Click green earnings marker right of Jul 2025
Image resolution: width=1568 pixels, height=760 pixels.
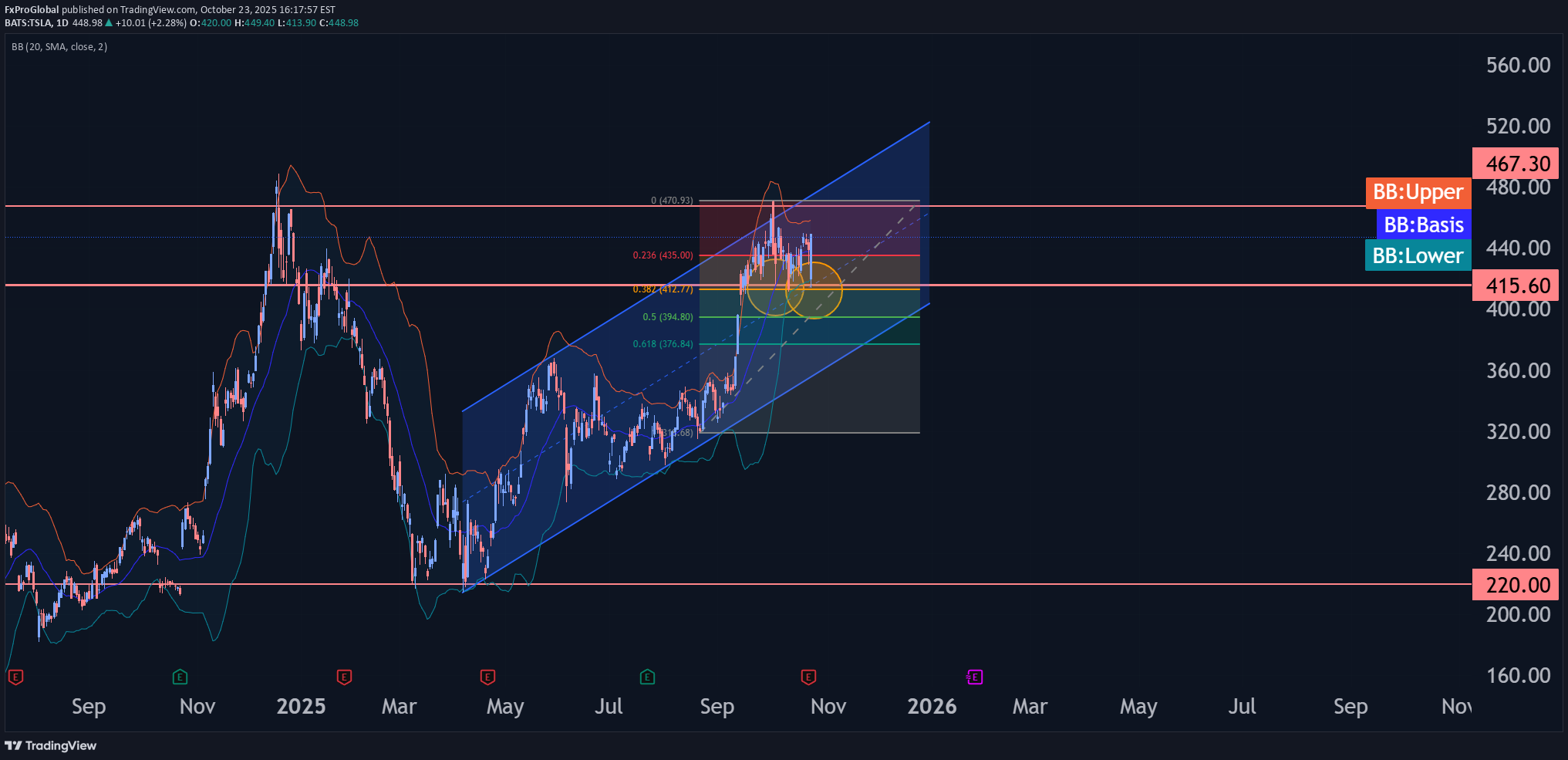[647, 677]
